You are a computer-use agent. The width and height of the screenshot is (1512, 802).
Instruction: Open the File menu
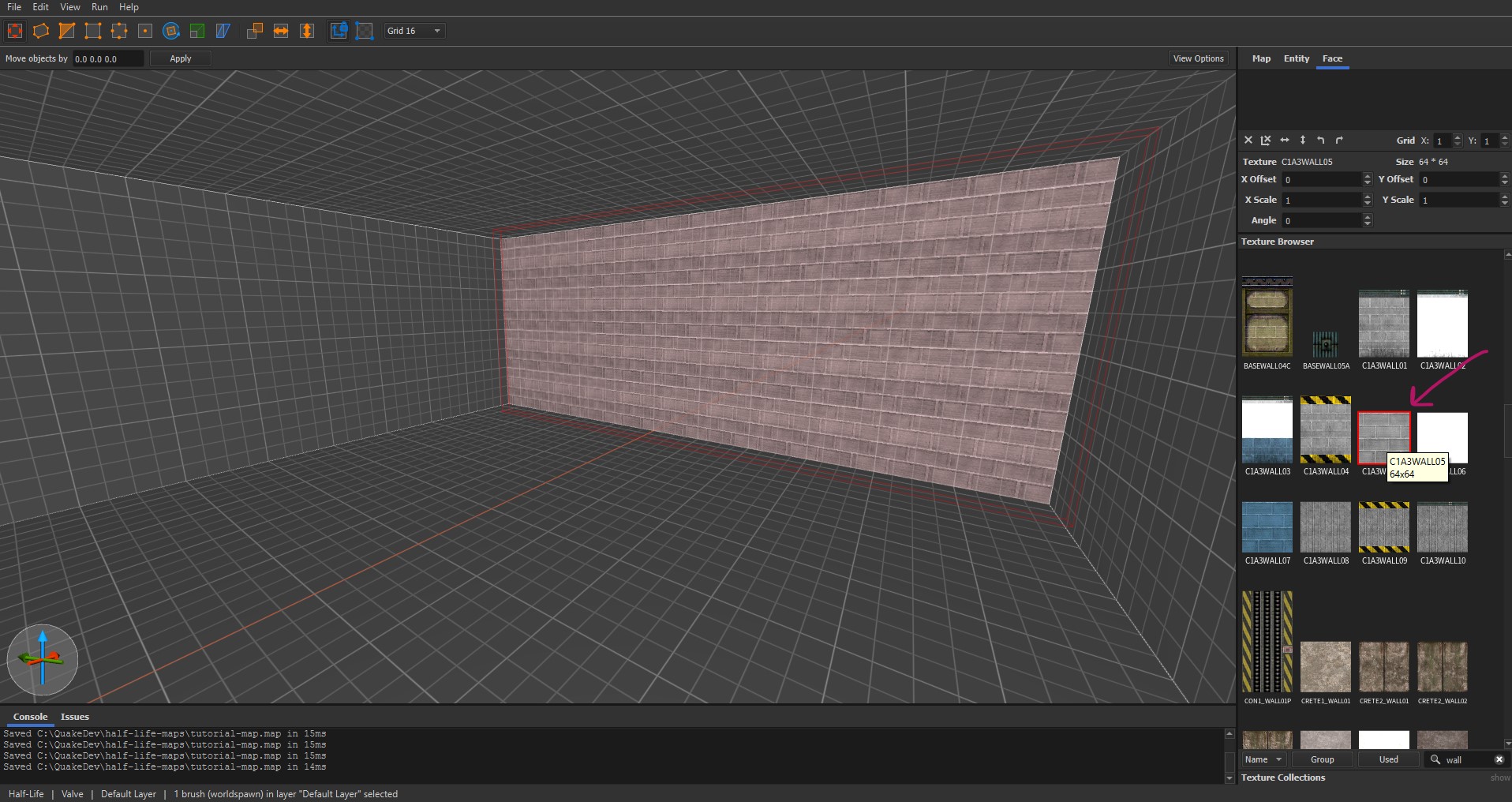[14, 7]
